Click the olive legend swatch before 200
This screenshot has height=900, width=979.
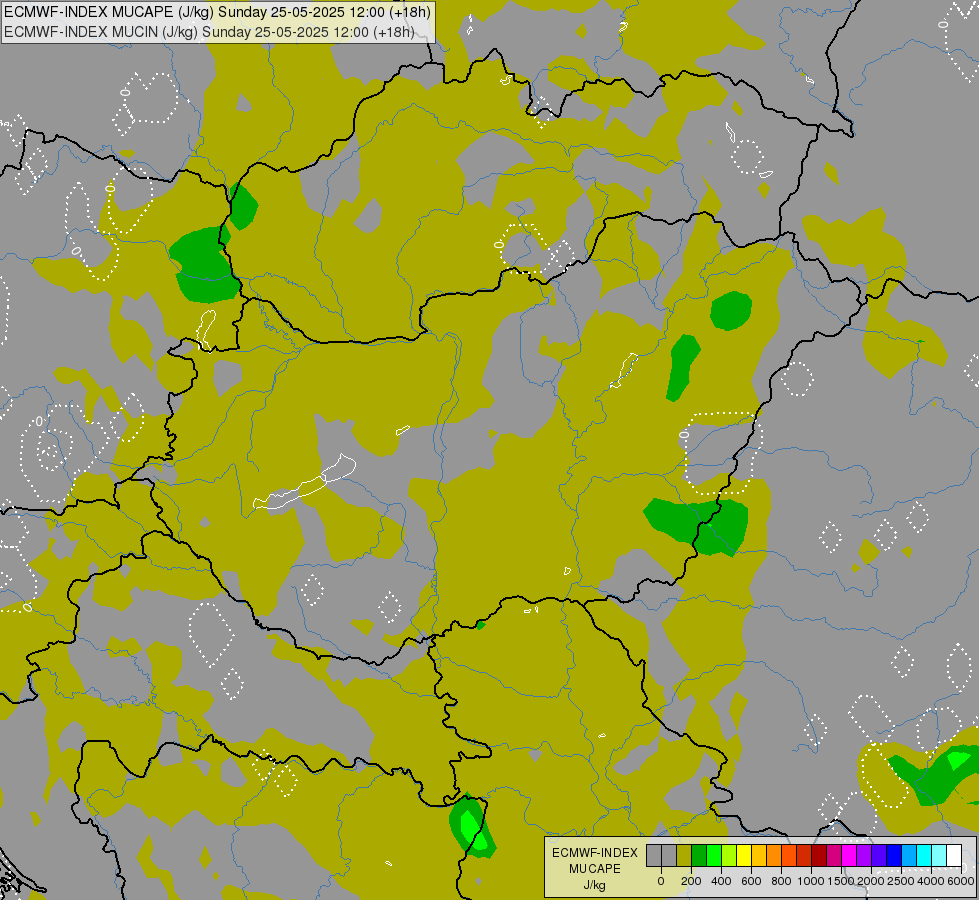(x=684, y=856)
